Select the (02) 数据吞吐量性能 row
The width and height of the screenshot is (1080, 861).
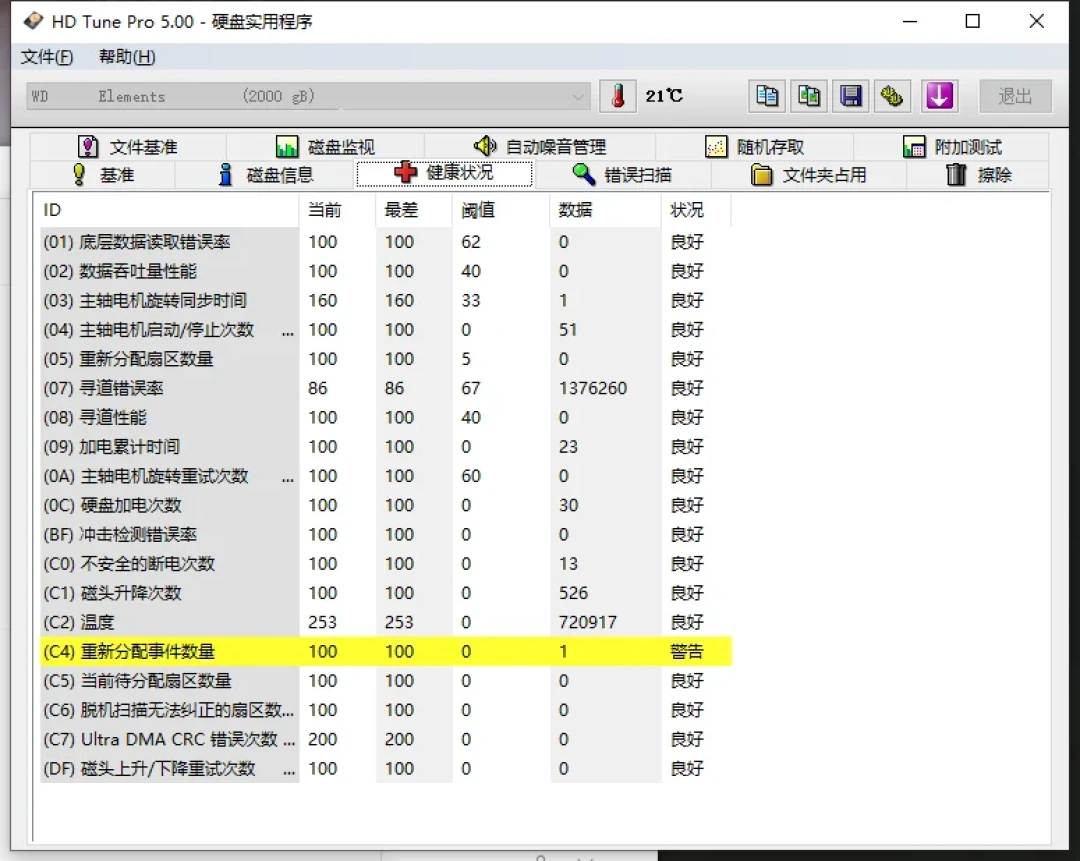coord(386,271)
